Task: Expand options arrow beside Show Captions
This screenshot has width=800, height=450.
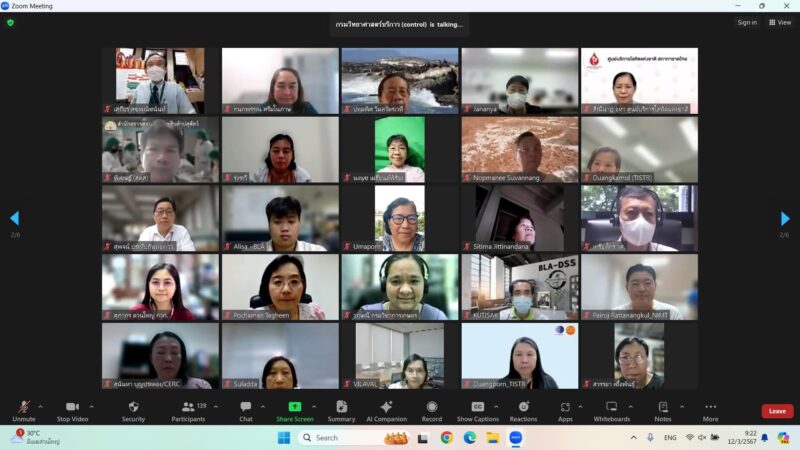Action: (496, 407)
